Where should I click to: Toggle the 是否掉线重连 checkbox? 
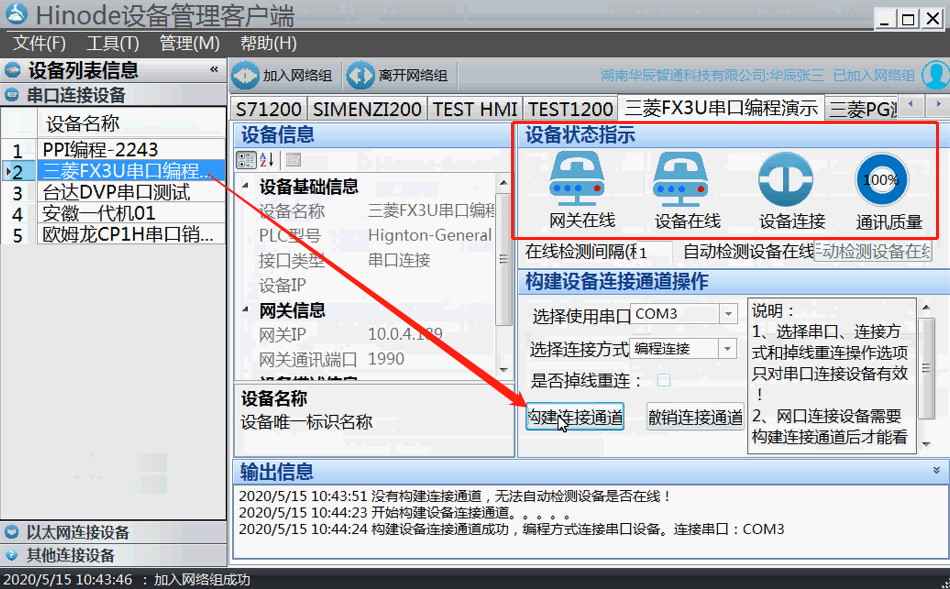tap(664, 380)
